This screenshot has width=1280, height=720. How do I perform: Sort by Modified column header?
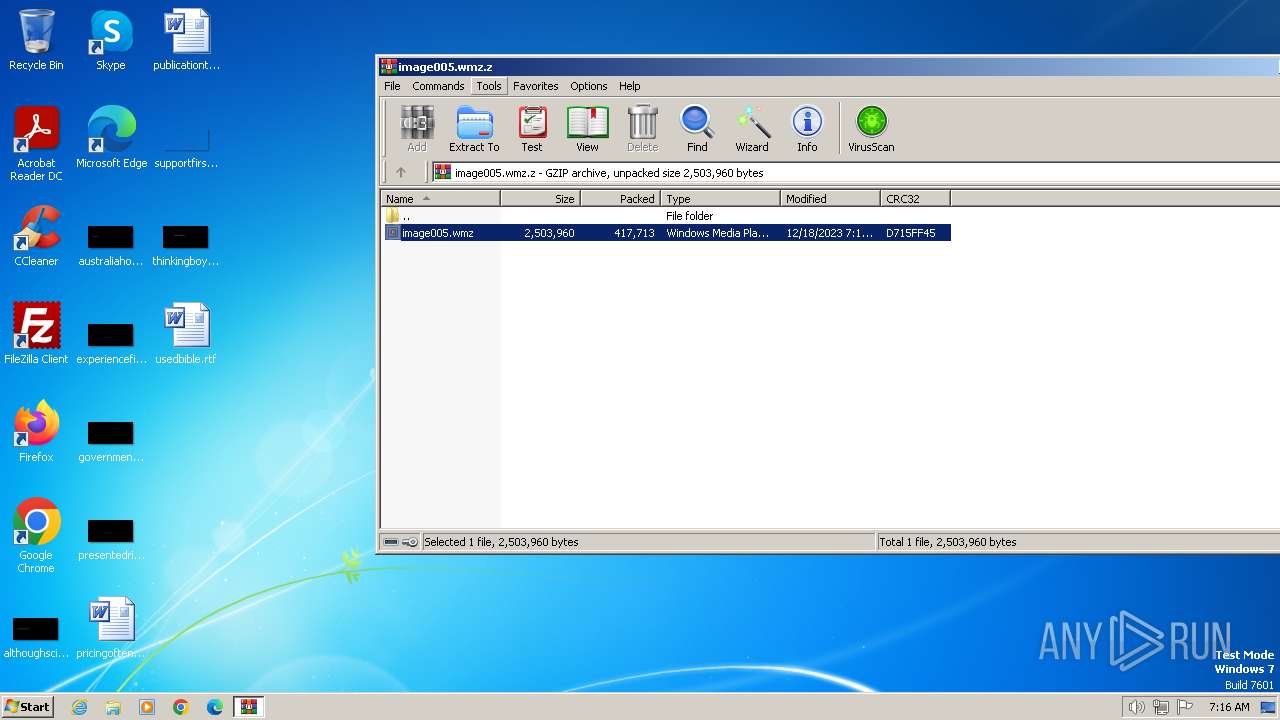[x=831, y=199]
